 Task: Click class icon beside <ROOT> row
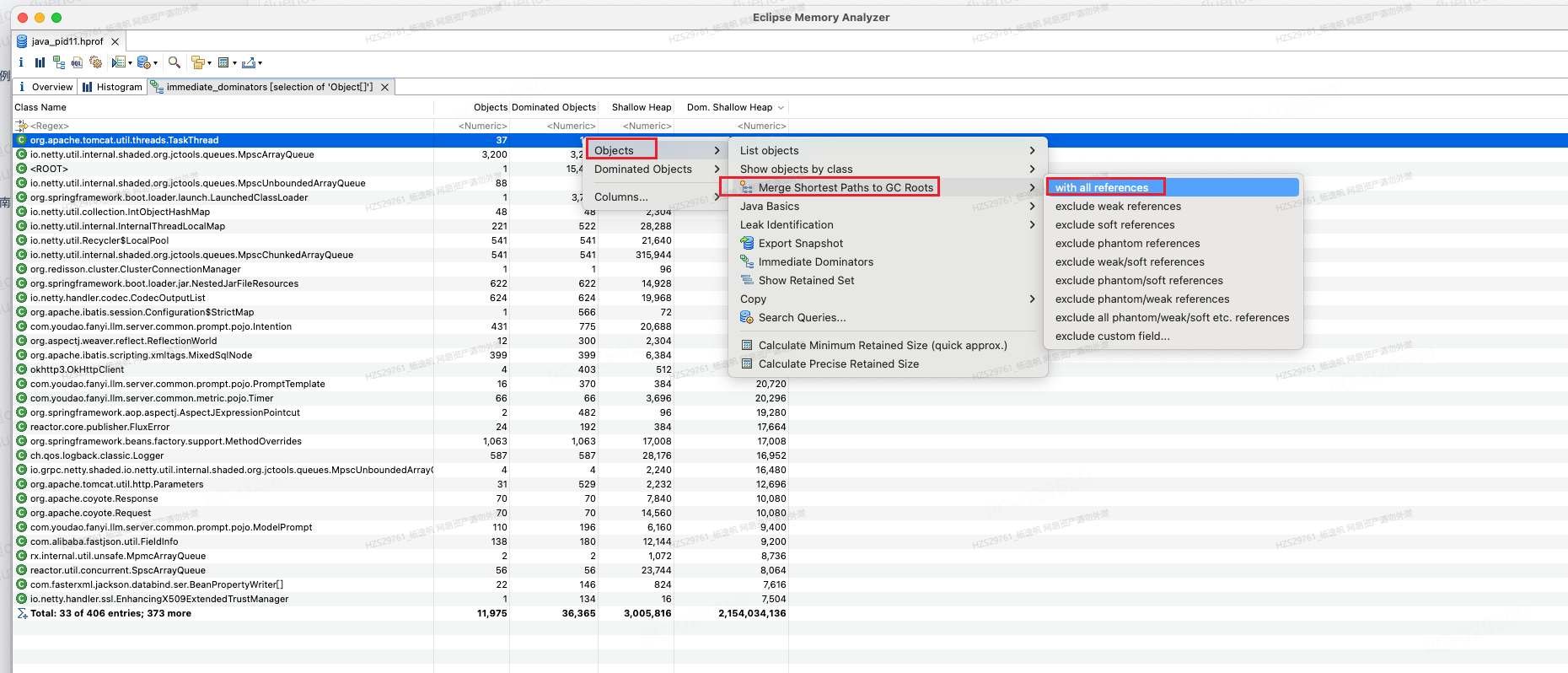point(21,169)
